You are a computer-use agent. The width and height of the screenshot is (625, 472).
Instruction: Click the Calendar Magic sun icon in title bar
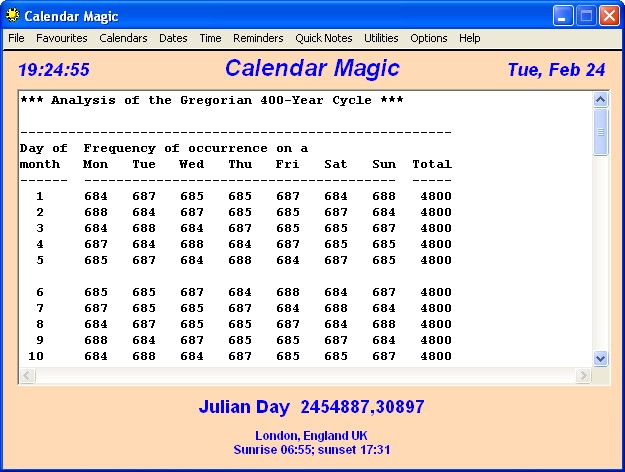(x=13, y=15)
